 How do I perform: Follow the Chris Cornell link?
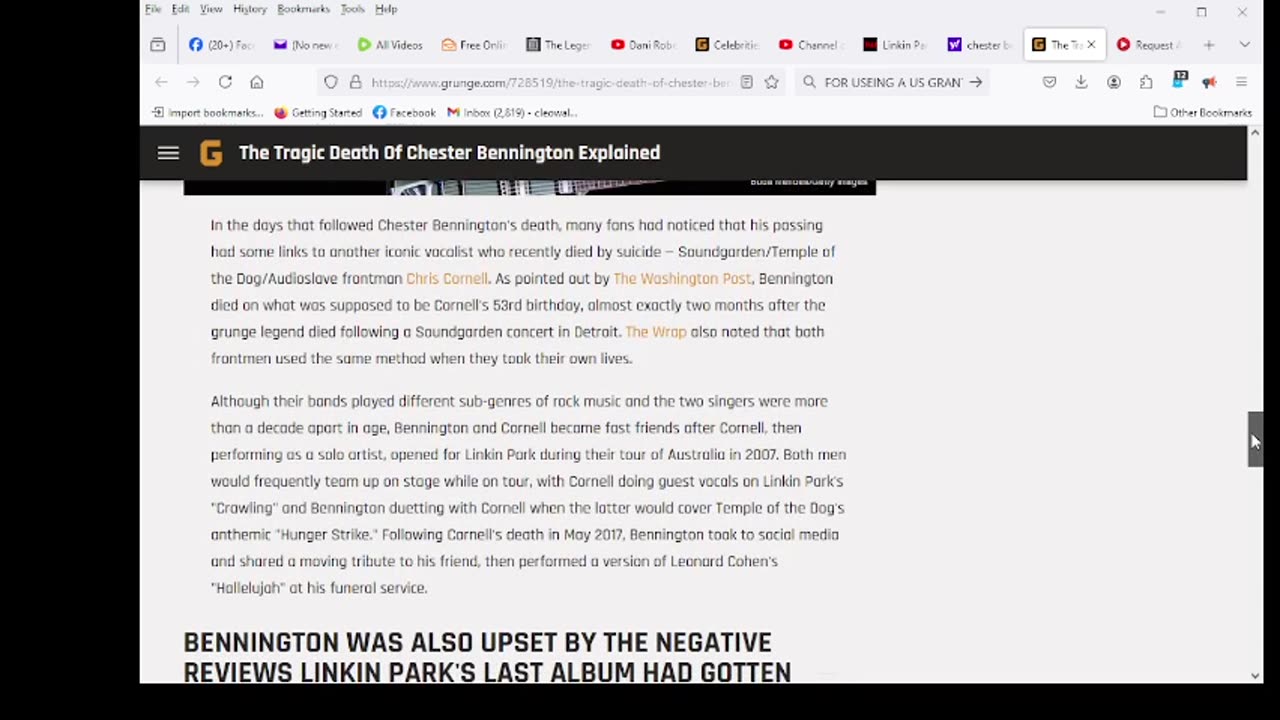[x=447, y=278]
